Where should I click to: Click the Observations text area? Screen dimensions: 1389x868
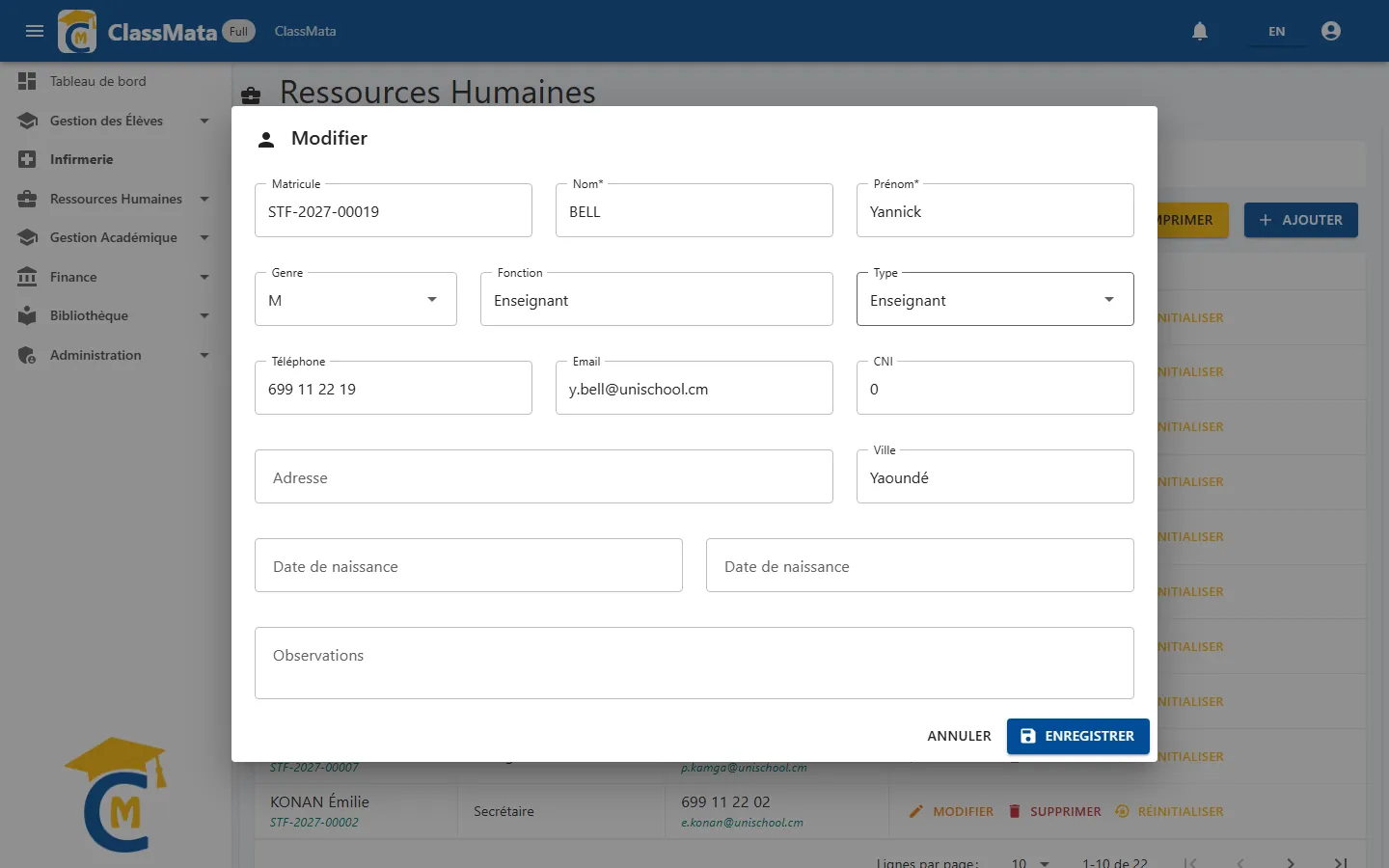pos(694,663)
